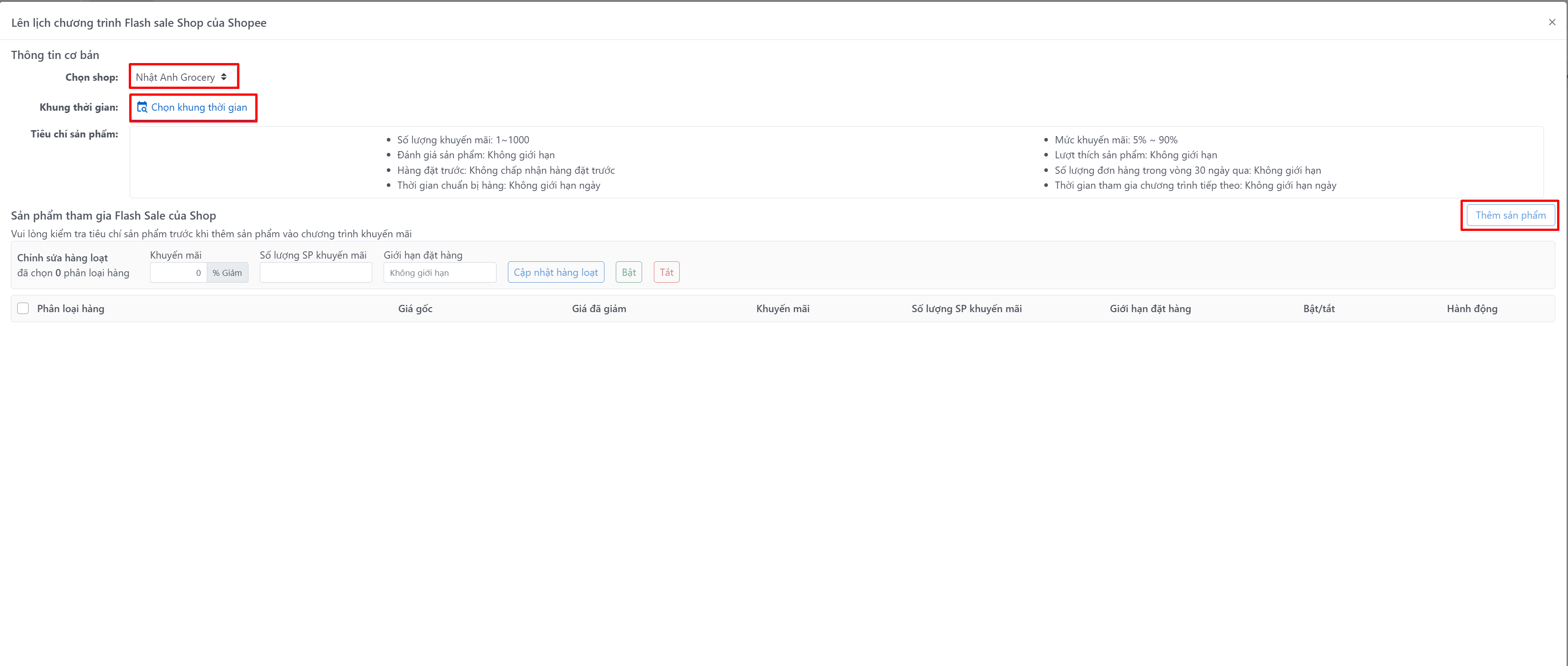Click the Chọn khung thời gian link text

[199, 107]
